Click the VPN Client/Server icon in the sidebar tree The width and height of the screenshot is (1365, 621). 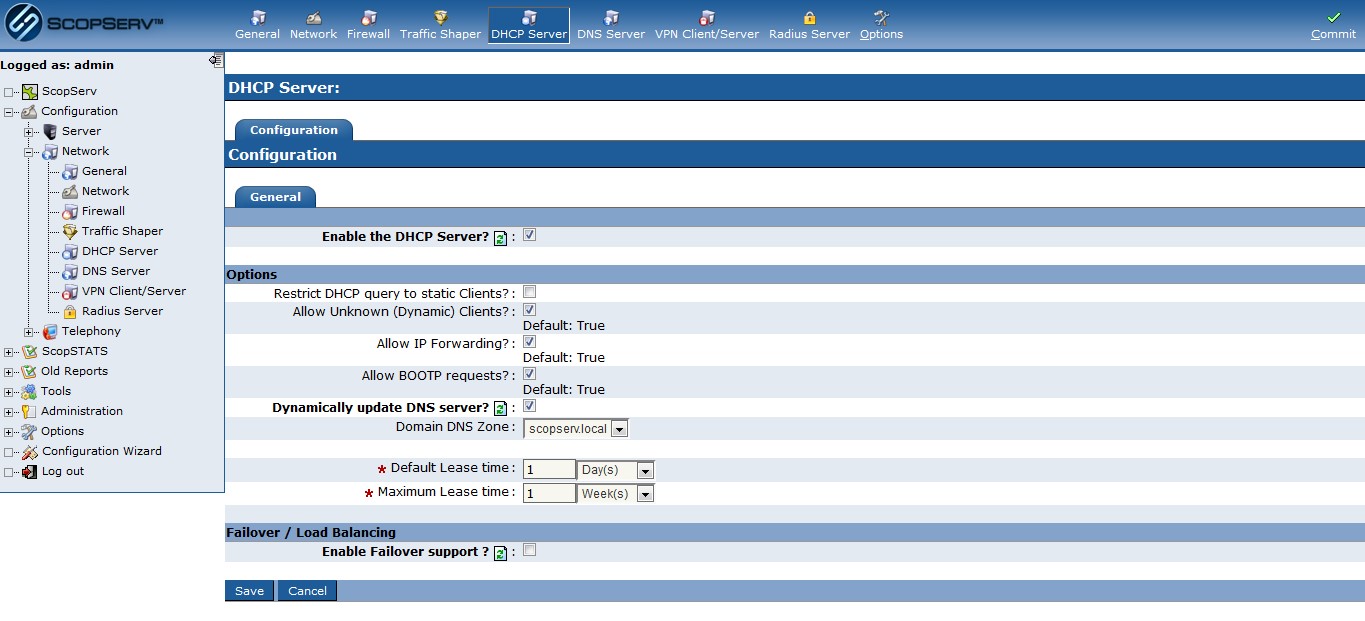coord(70,291)
